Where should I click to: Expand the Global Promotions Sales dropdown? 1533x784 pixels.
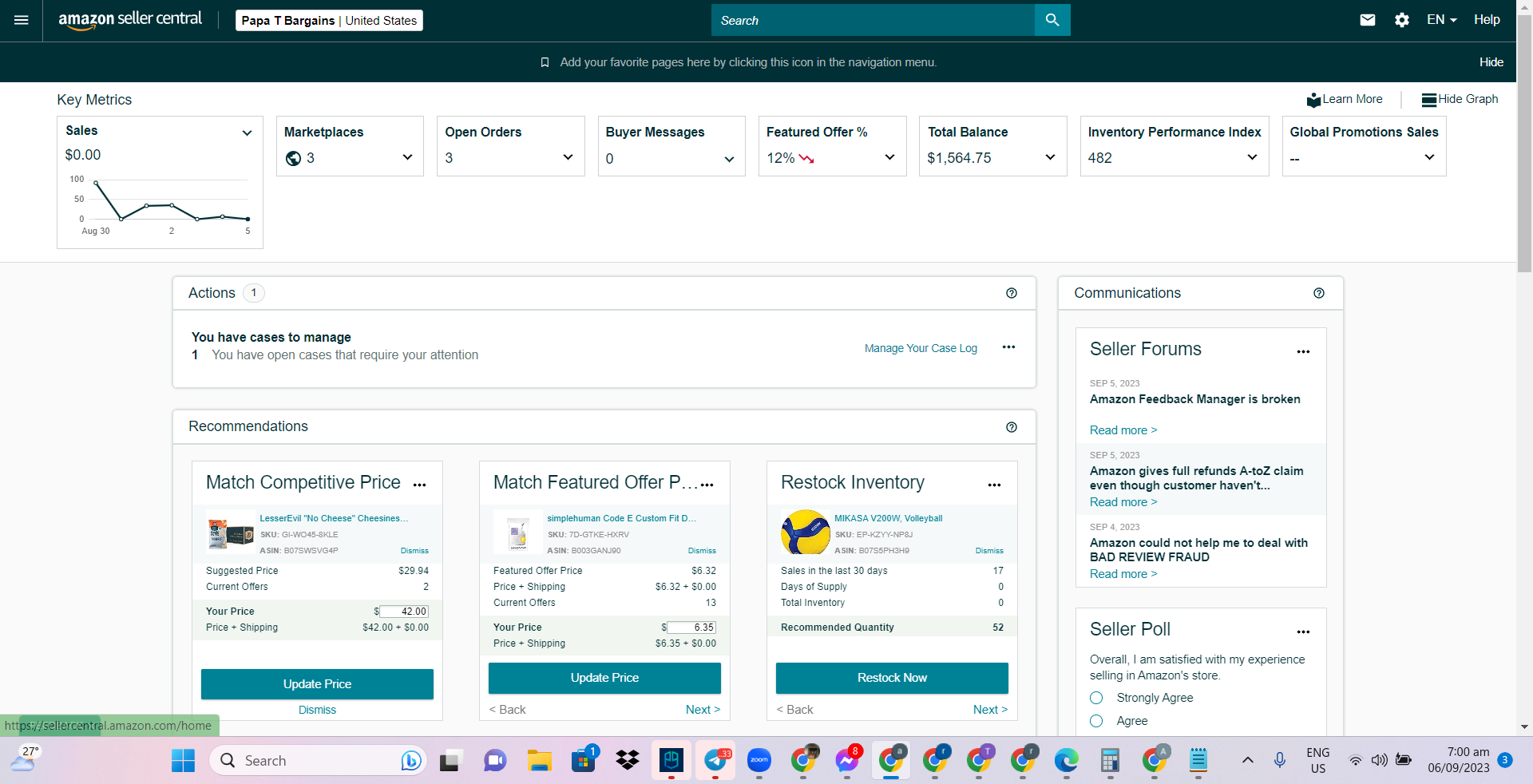(x=1429, y=157)
